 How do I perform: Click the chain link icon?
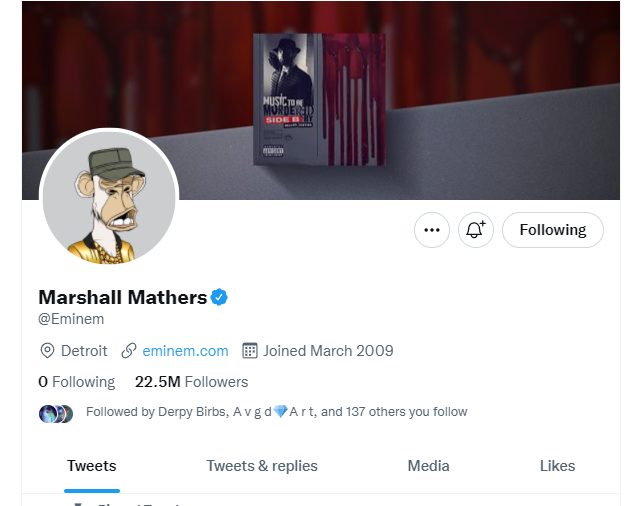pos(129,351)
